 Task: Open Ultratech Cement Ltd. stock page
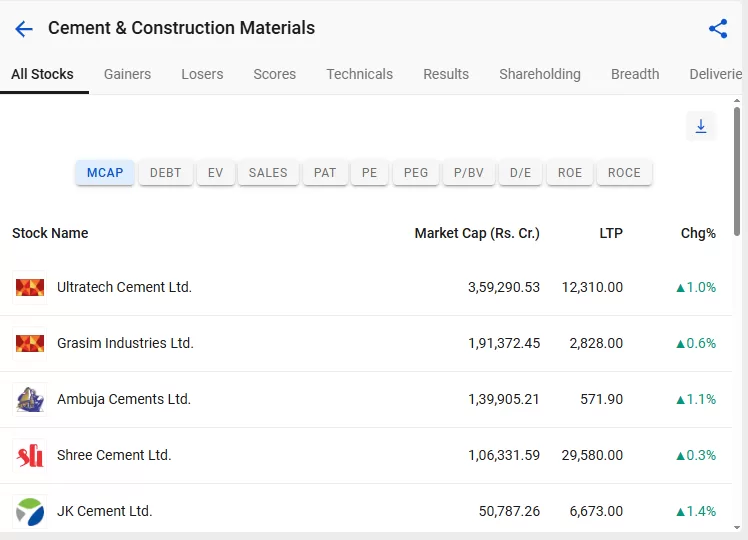124,287
